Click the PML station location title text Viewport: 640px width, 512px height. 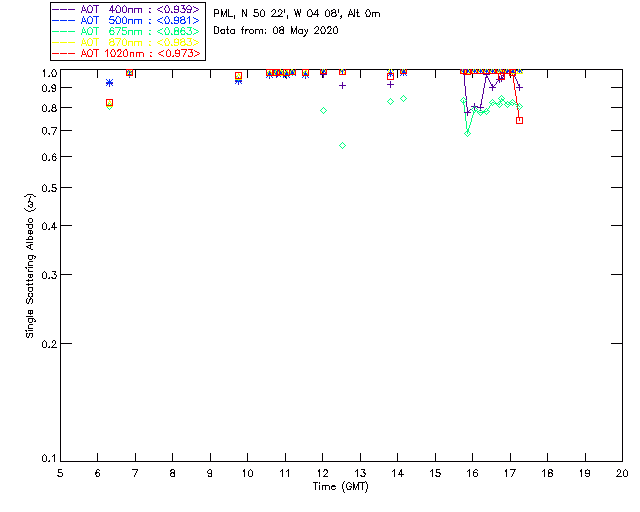(x=297, y=13)
